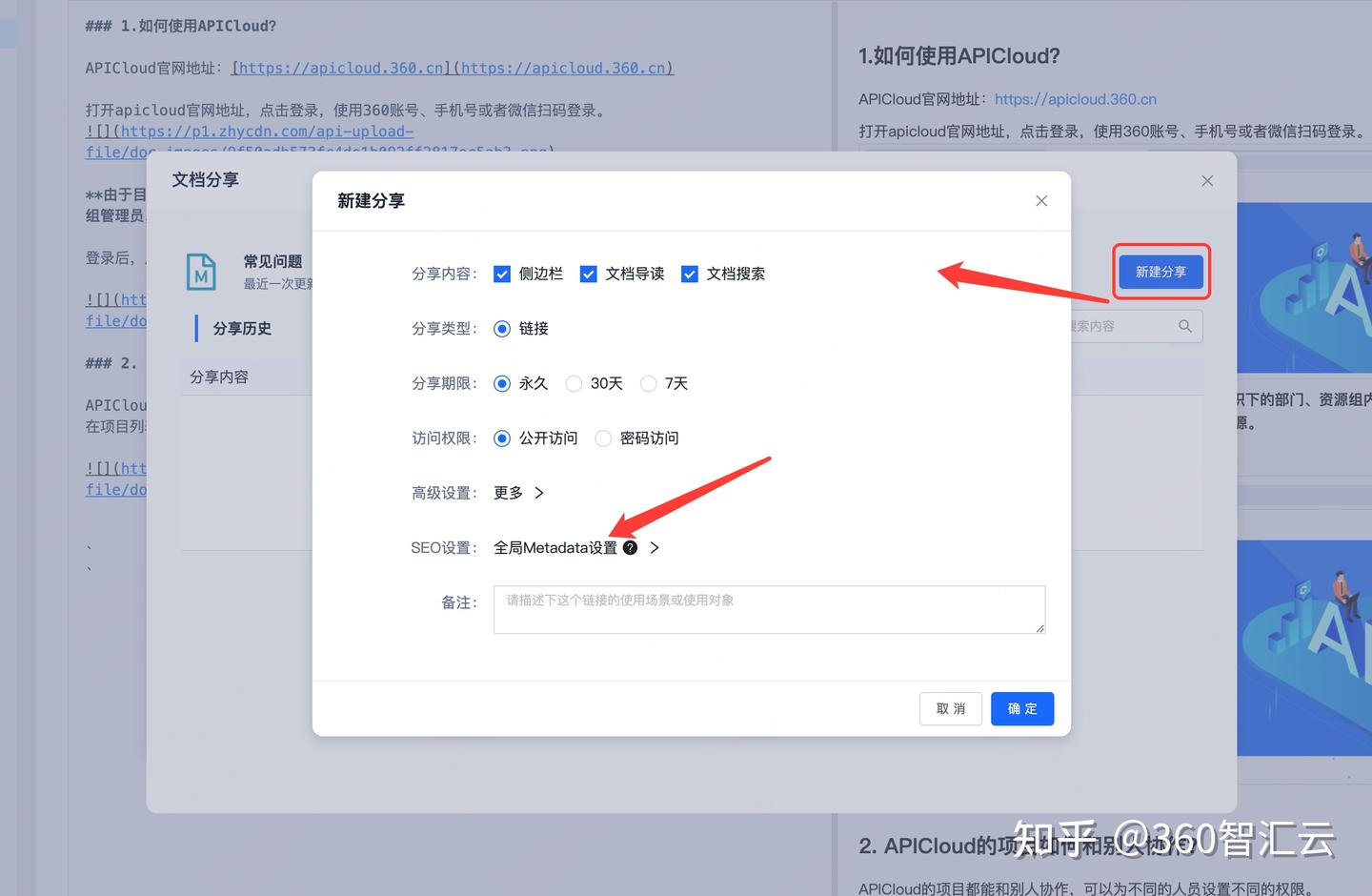Click the Markdown document file icon

pyautogui.click(x=201, y=273)
